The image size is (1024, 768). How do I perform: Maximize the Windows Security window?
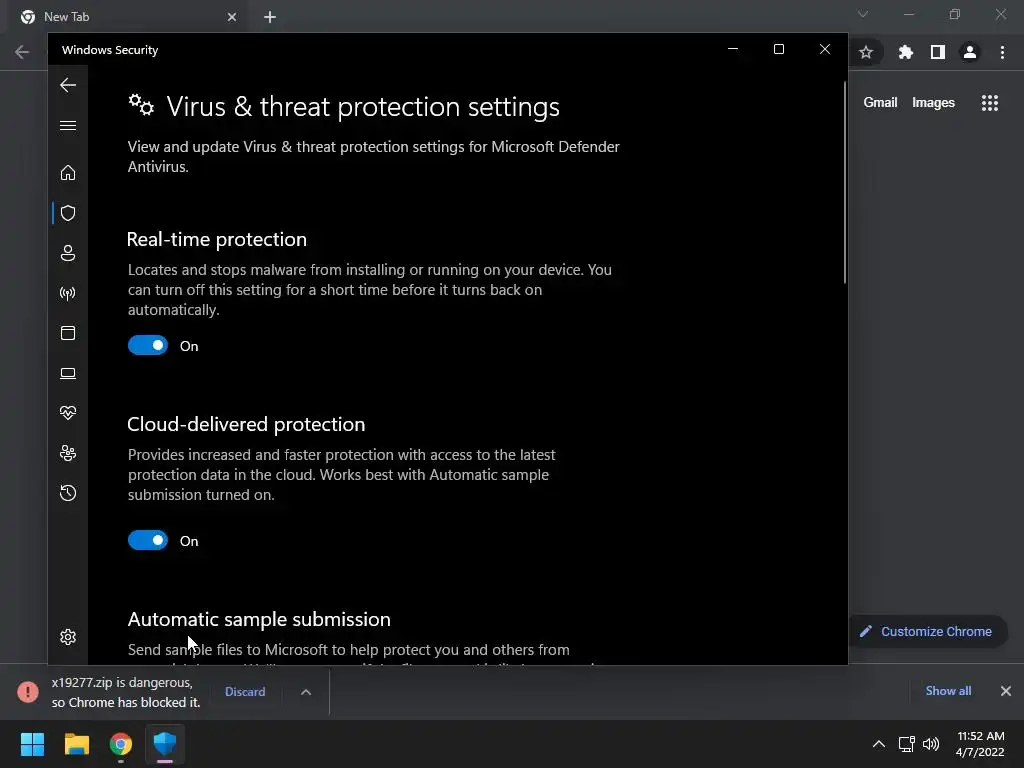(x=778, y=49)
